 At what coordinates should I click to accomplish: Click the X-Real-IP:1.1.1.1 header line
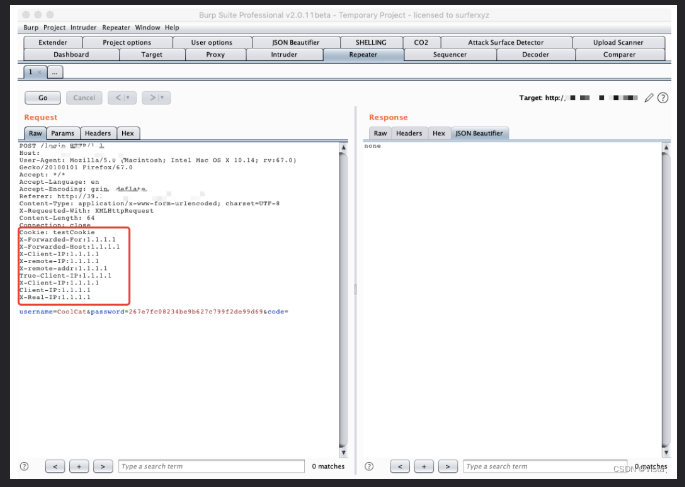coord(55,297)
